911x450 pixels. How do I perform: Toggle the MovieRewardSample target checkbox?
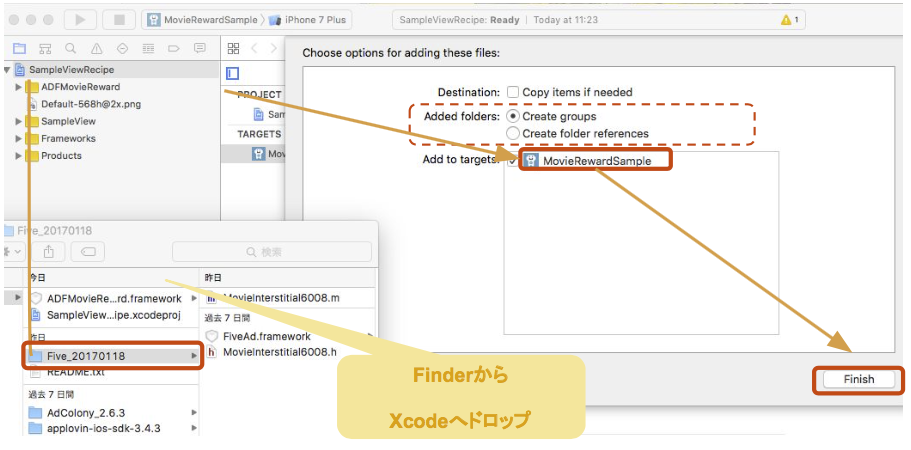pos(512,161)
